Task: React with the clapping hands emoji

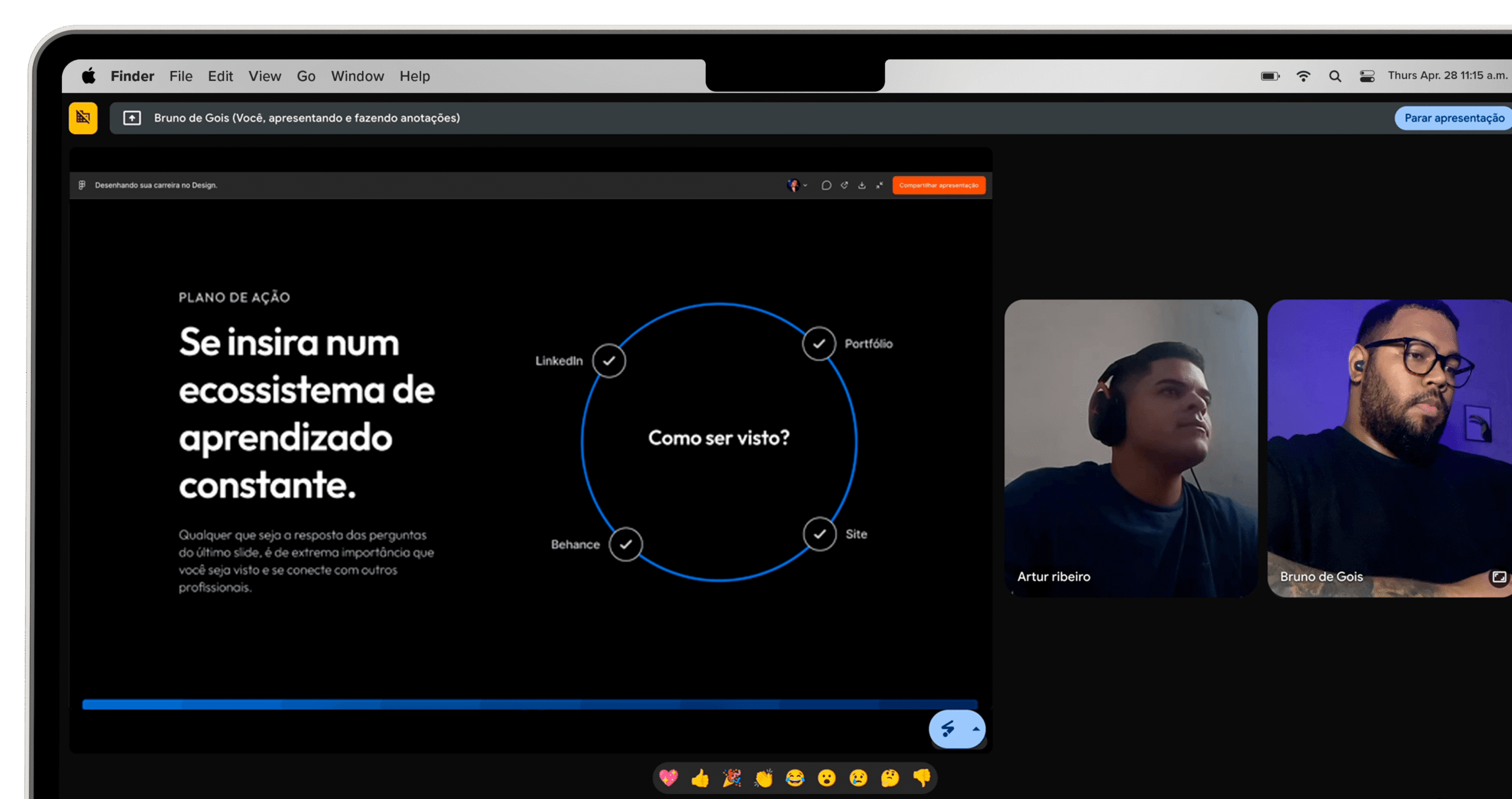Action: point(764,778)
